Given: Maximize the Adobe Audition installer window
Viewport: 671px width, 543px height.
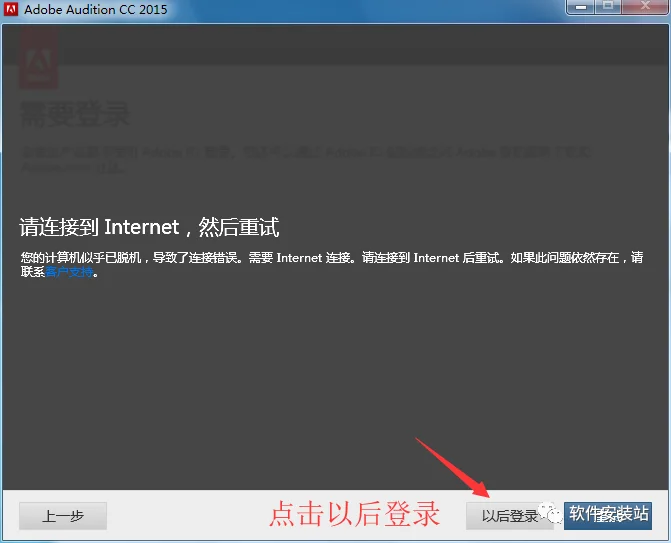Looking at the screenshot, I should pyautogui.click(x=608, y=6).
